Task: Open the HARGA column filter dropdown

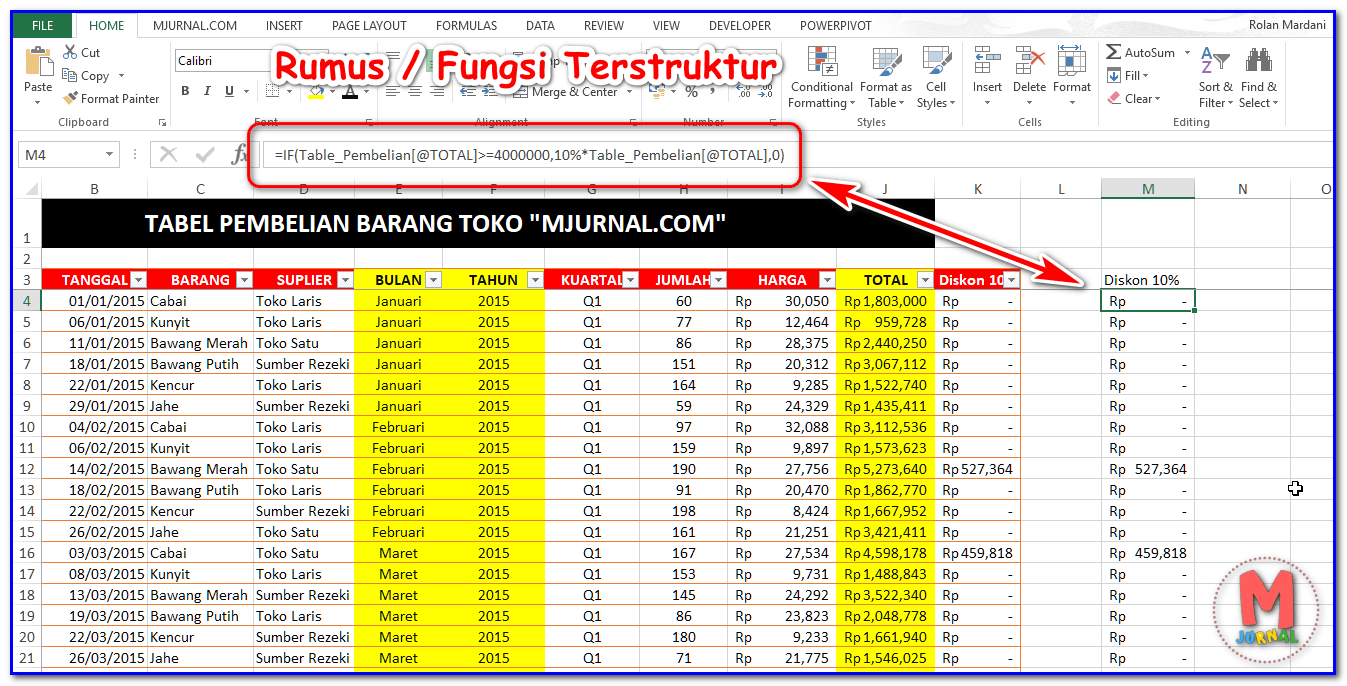Action: point(827,280)
